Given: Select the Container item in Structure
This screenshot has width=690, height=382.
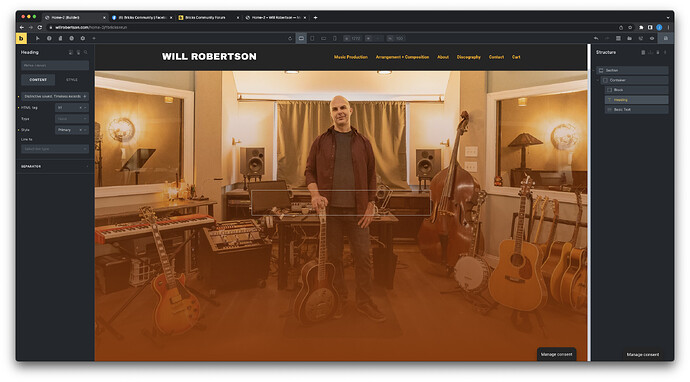Looking at the screenshot, I should (635, 80).
